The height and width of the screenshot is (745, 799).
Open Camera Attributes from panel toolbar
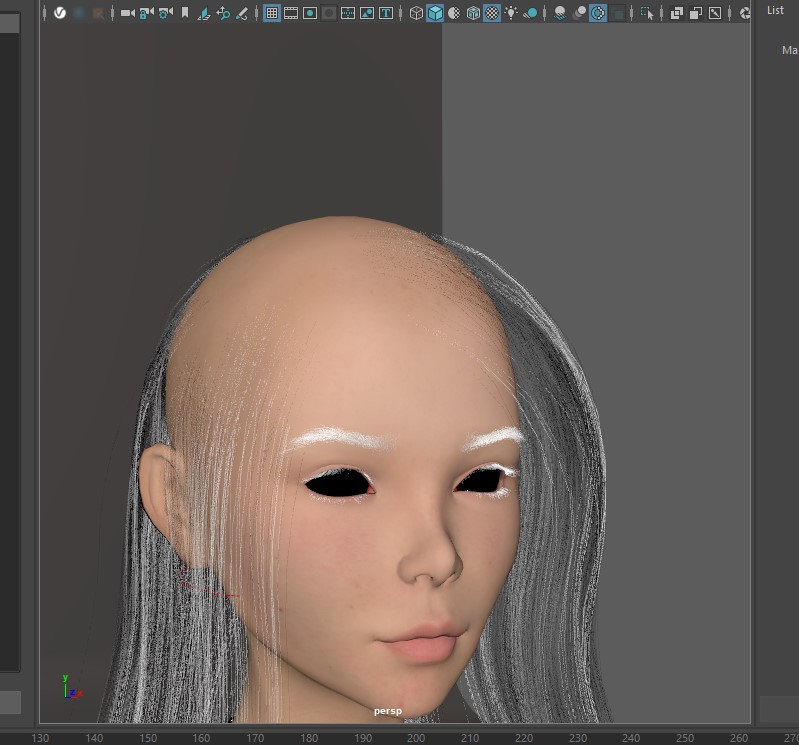(165, 13)
